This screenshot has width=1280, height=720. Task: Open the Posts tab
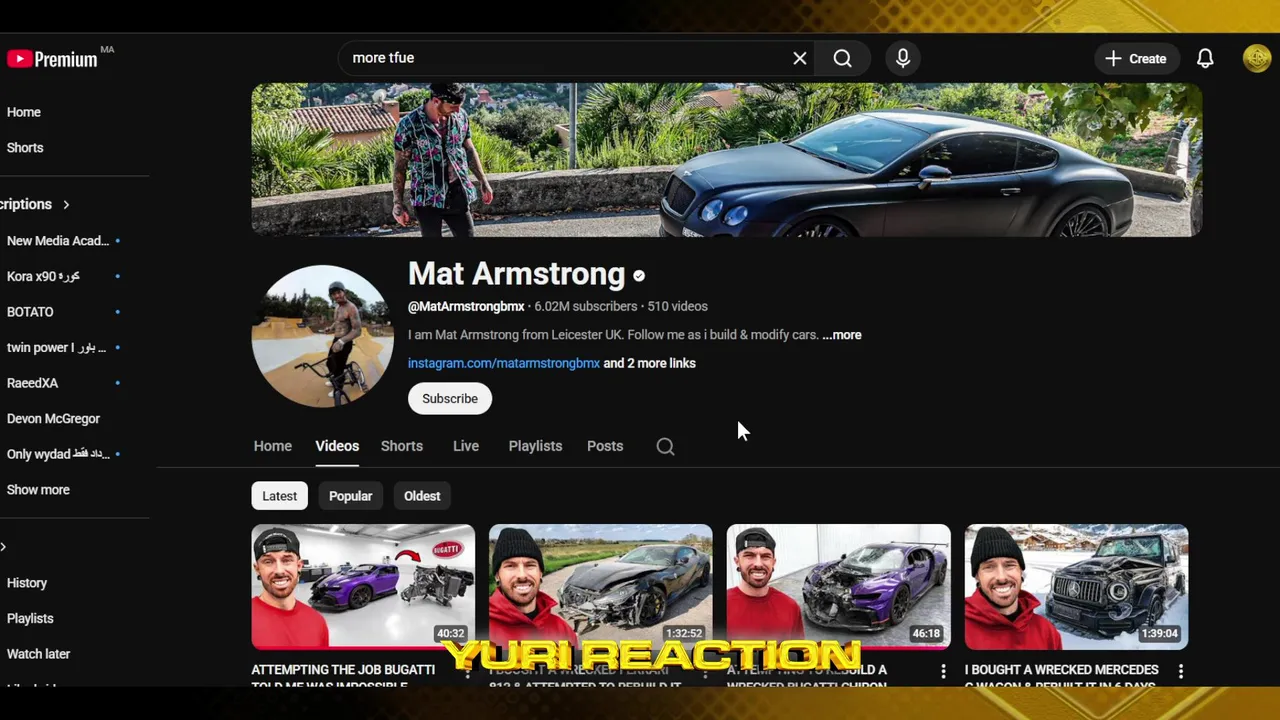coord(605,446)
